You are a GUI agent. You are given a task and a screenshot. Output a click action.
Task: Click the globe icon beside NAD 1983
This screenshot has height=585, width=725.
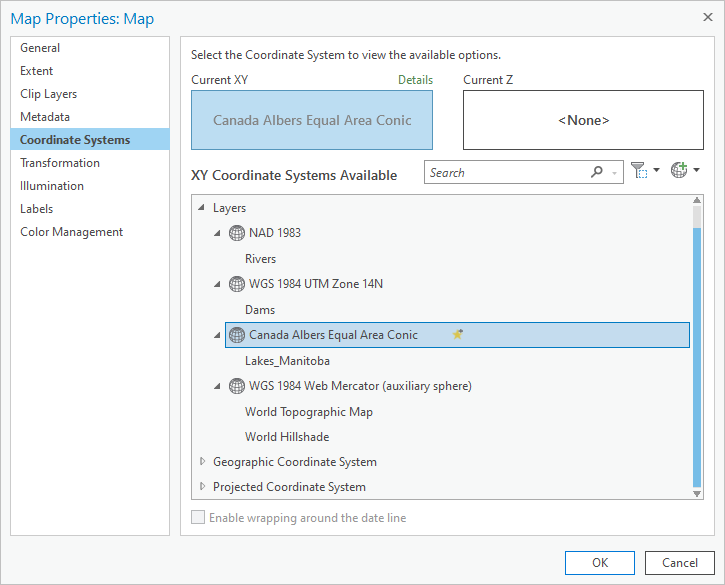click(237, 233)
